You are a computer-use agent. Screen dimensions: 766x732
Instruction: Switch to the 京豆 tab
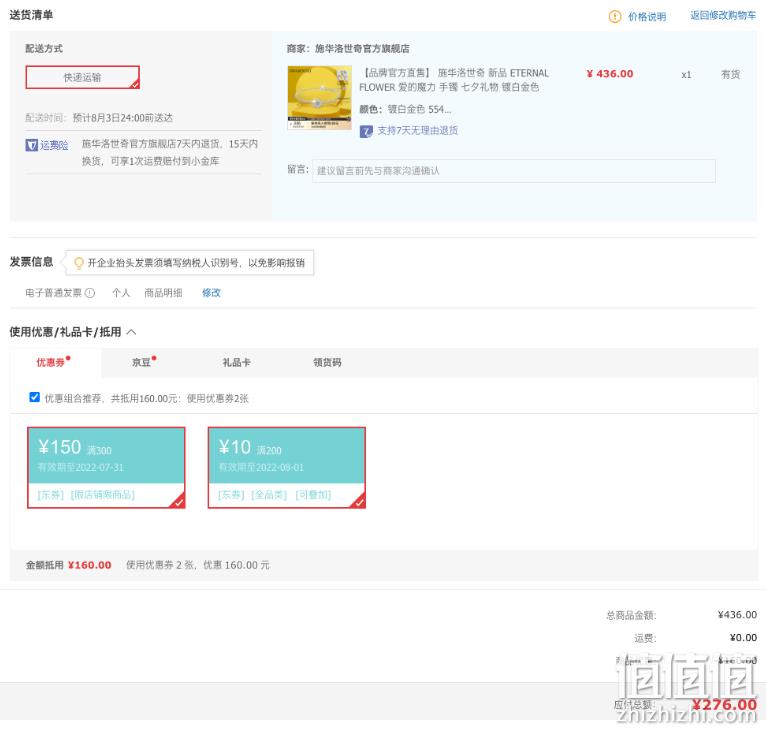tap(144, 362)
